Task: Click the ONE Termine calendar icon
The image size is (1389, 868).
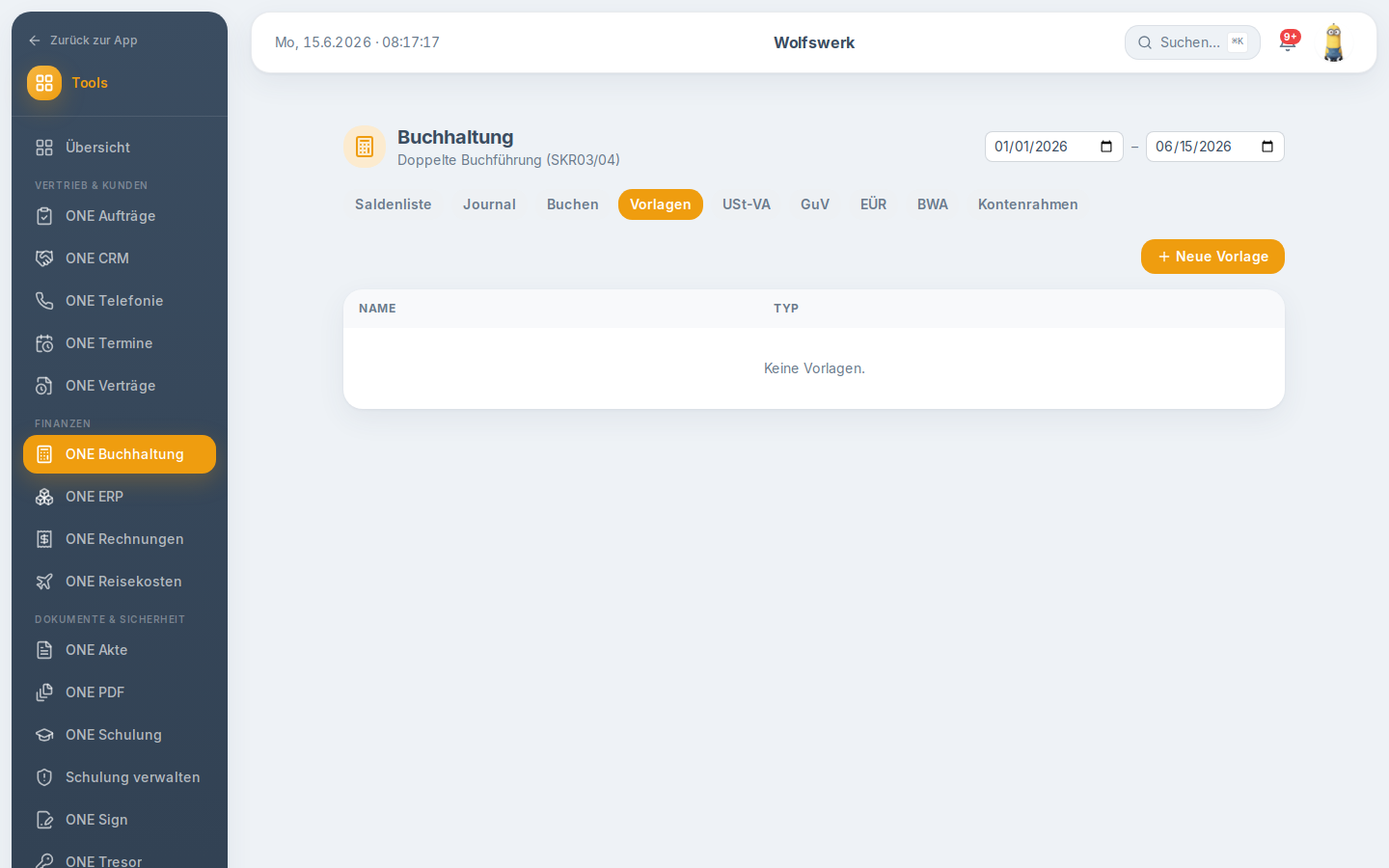Action: (44, 343)
